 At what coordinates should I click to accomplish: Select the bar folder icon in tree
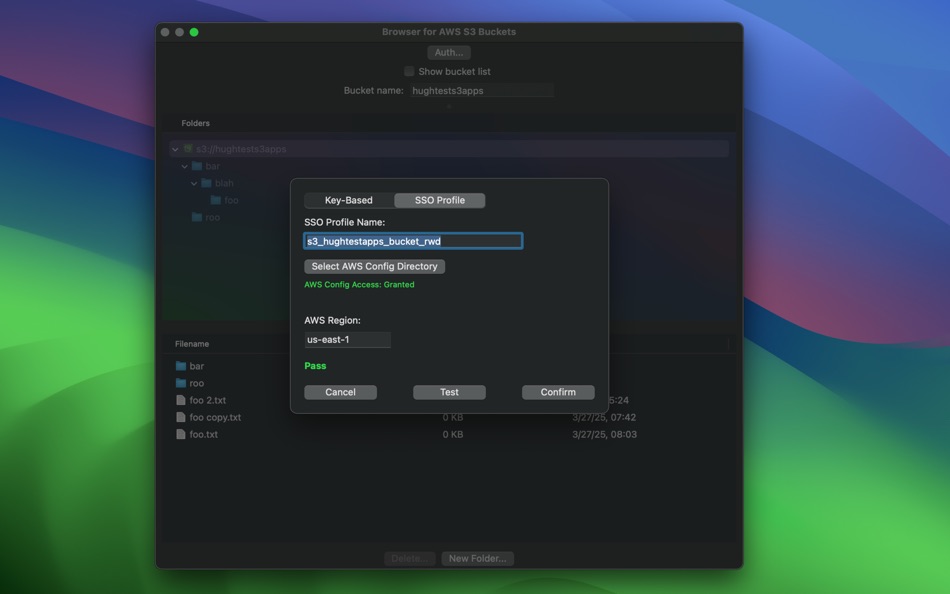(197, 166)
